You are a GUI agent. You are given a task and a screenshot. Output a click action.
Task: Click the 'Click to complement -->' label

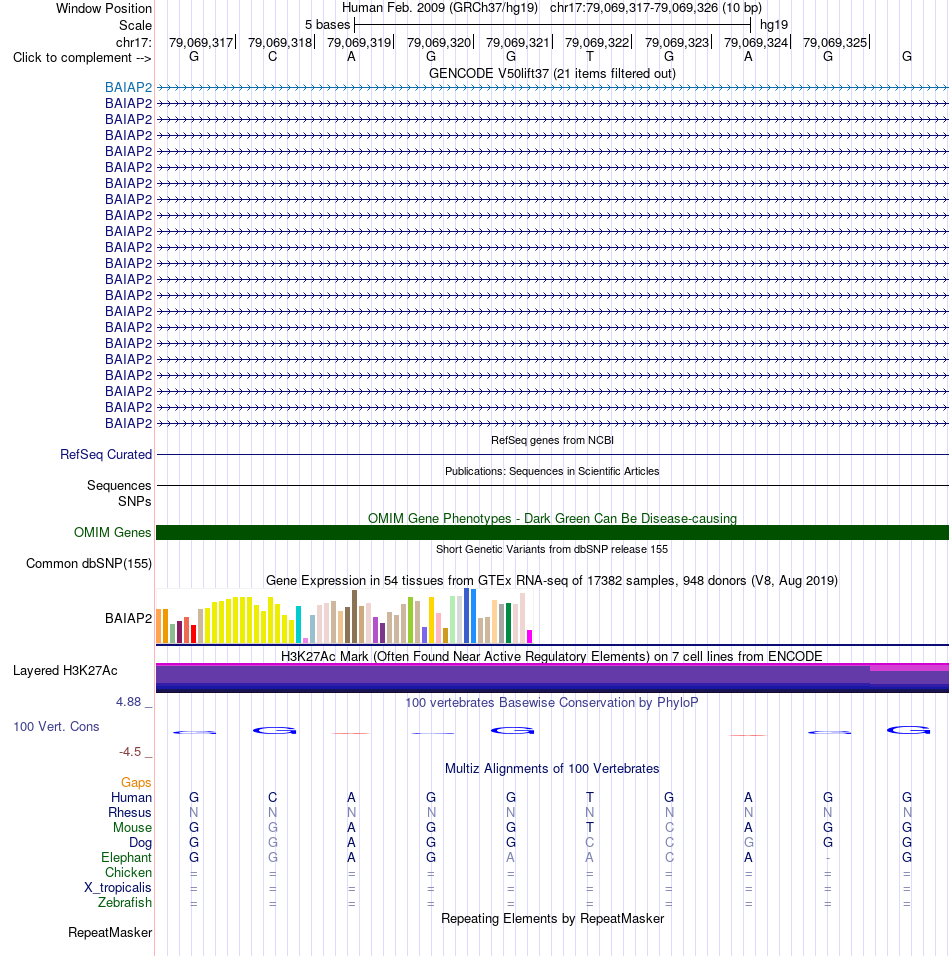pos(82,58)
